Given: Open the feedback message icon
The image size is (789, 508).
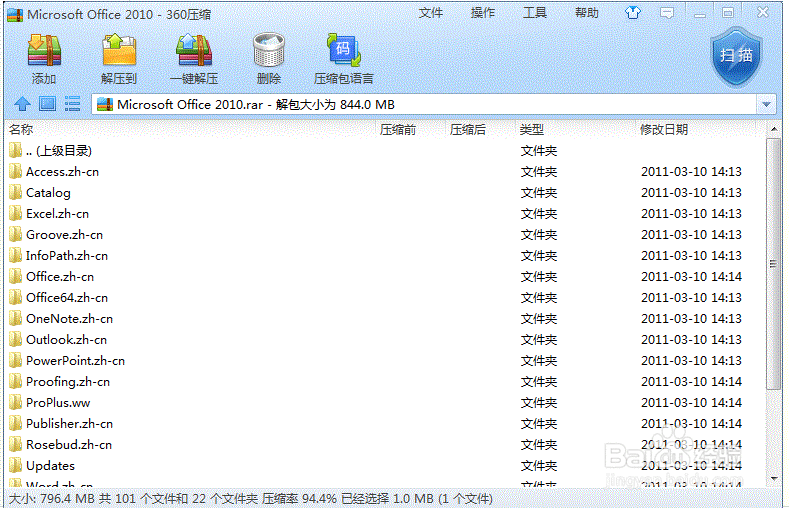Looking at the screenshot, I should 667,13.
